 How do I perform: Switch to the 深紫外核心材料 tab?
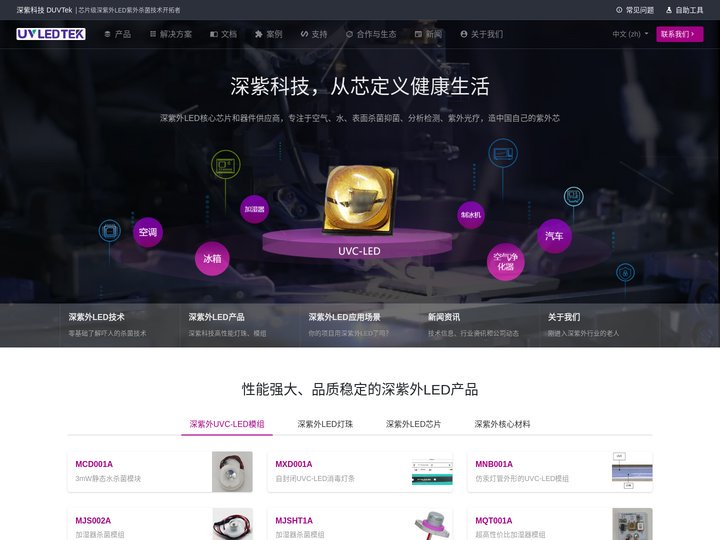[x=502, y=424]
